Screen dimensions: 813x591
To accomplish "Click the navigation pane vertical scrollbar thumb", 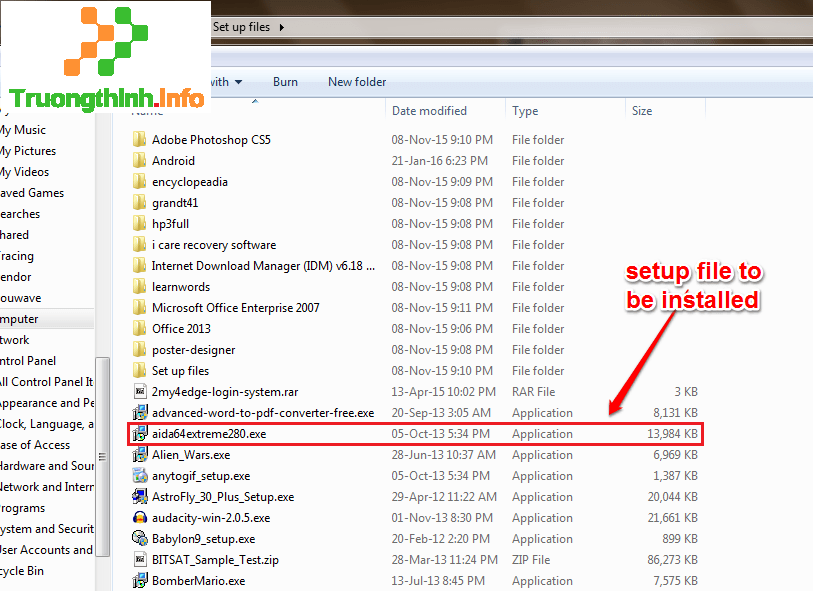I will 103,456.
